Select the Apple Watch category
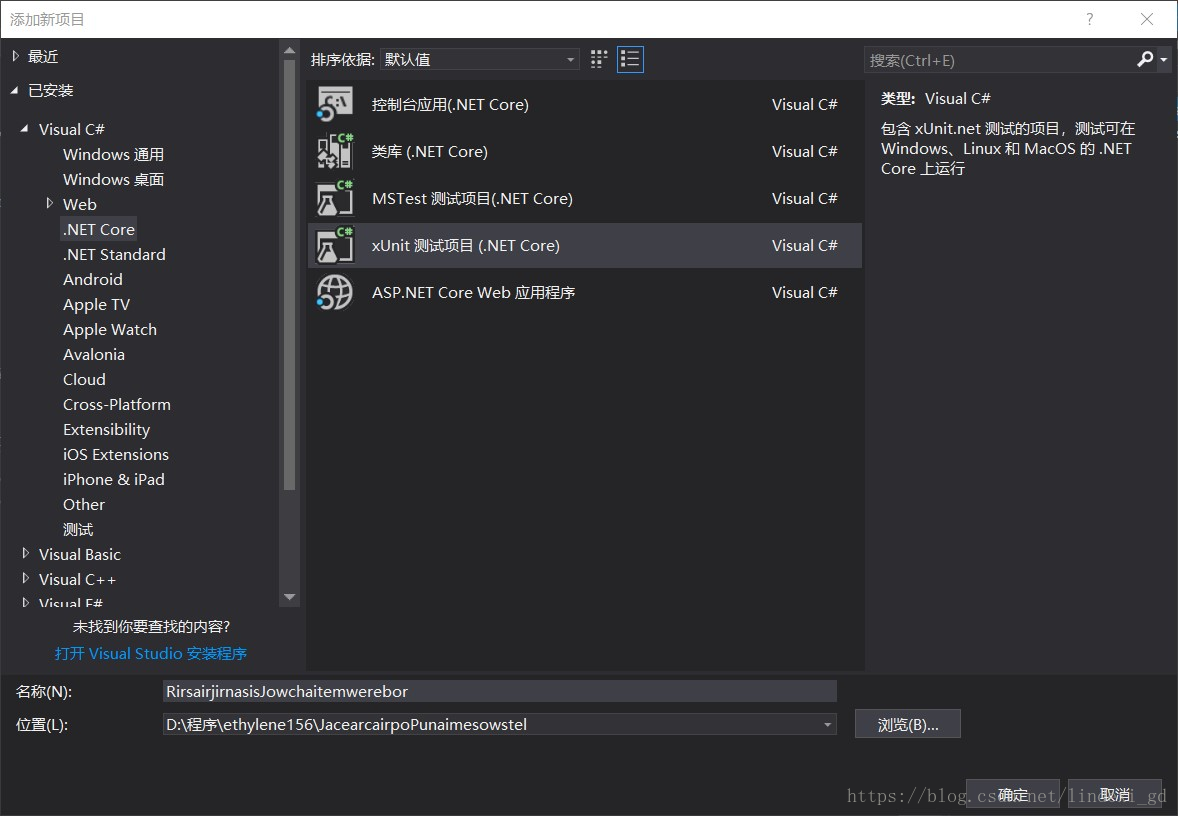The width and height of the screenshot is (1178, 816). click(110, 329)
